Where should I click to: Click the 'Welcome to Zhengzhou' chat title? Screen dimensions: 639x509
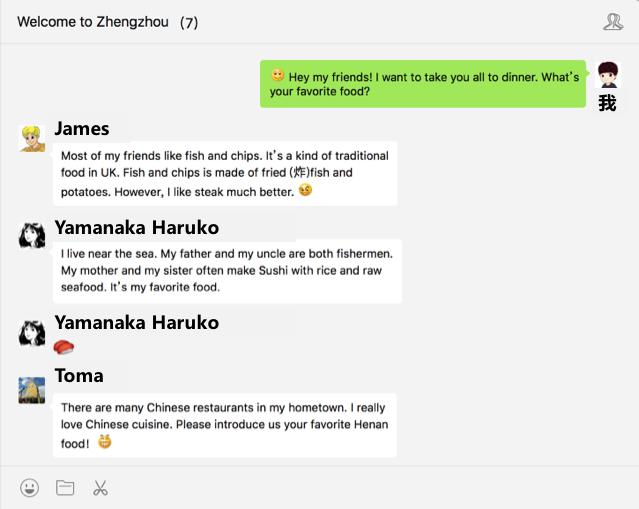click(93, 22)
